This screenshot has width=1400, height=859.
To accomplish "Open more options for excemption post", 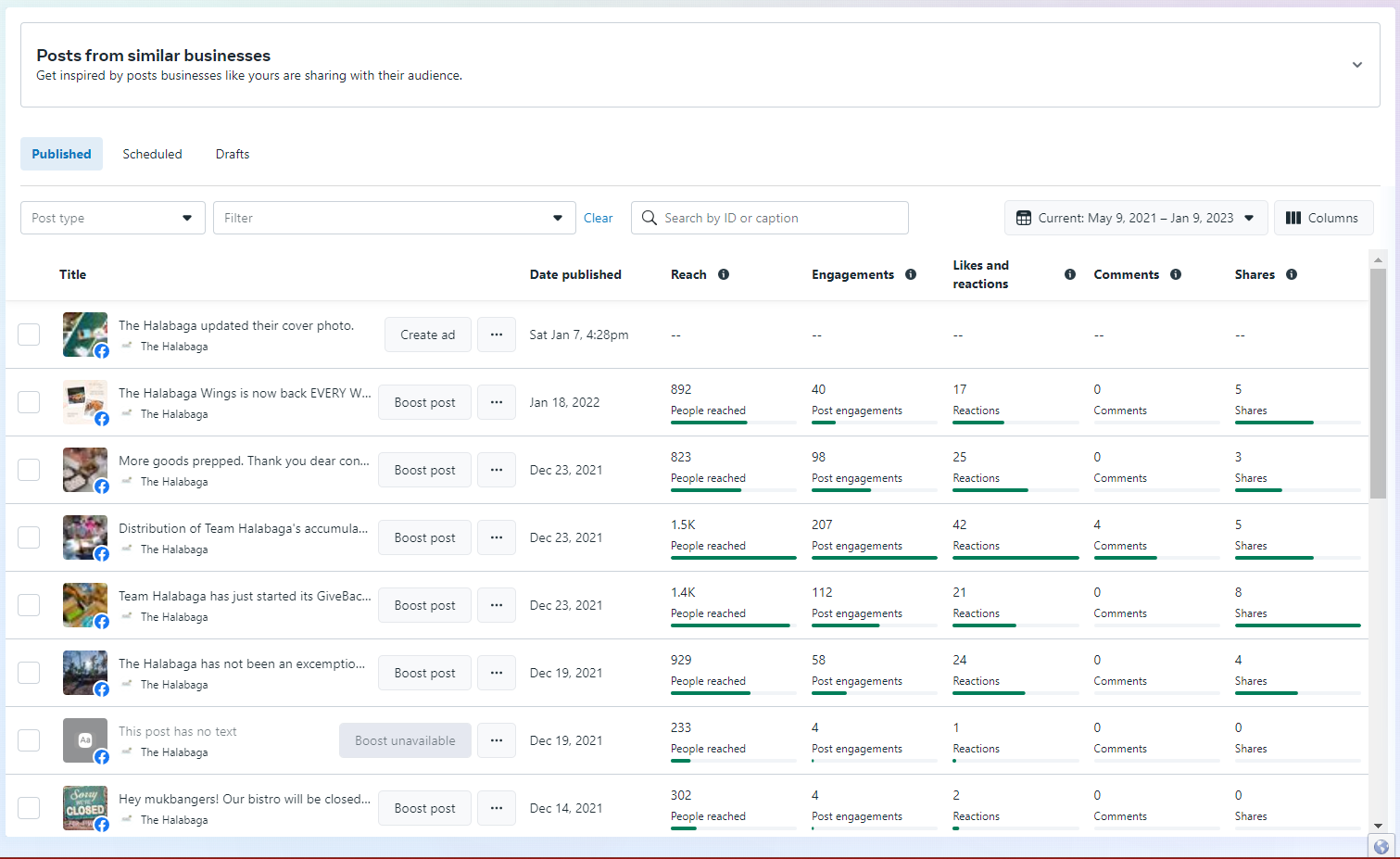I will click(497, 673).
